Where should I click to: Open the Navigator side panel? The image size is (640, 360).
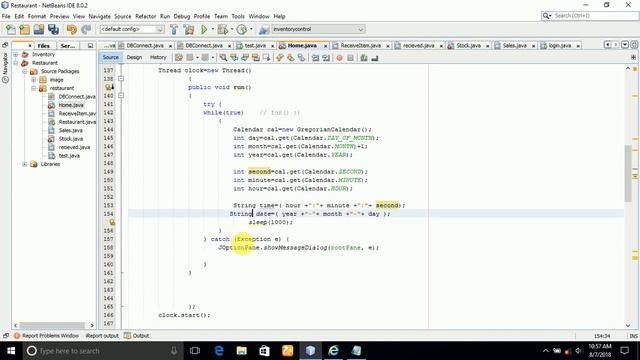tap(5, 69)
